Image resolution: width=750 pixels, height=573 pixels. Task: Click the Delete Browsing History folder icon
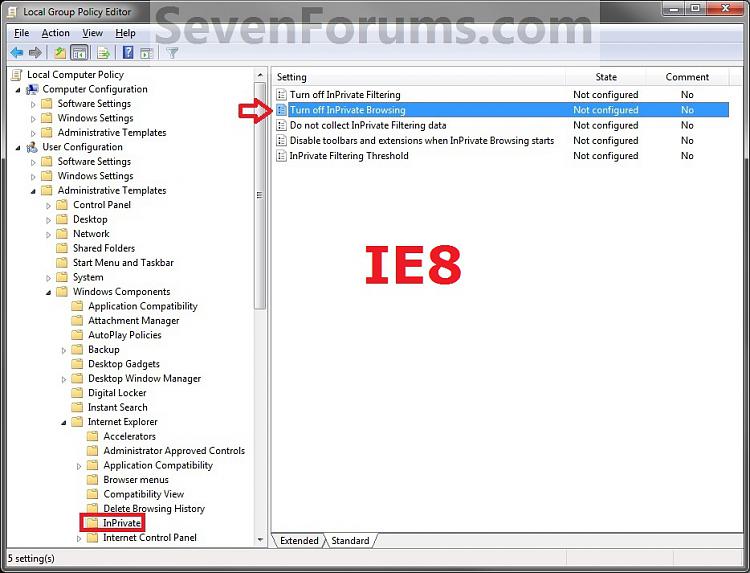point(92,508)
